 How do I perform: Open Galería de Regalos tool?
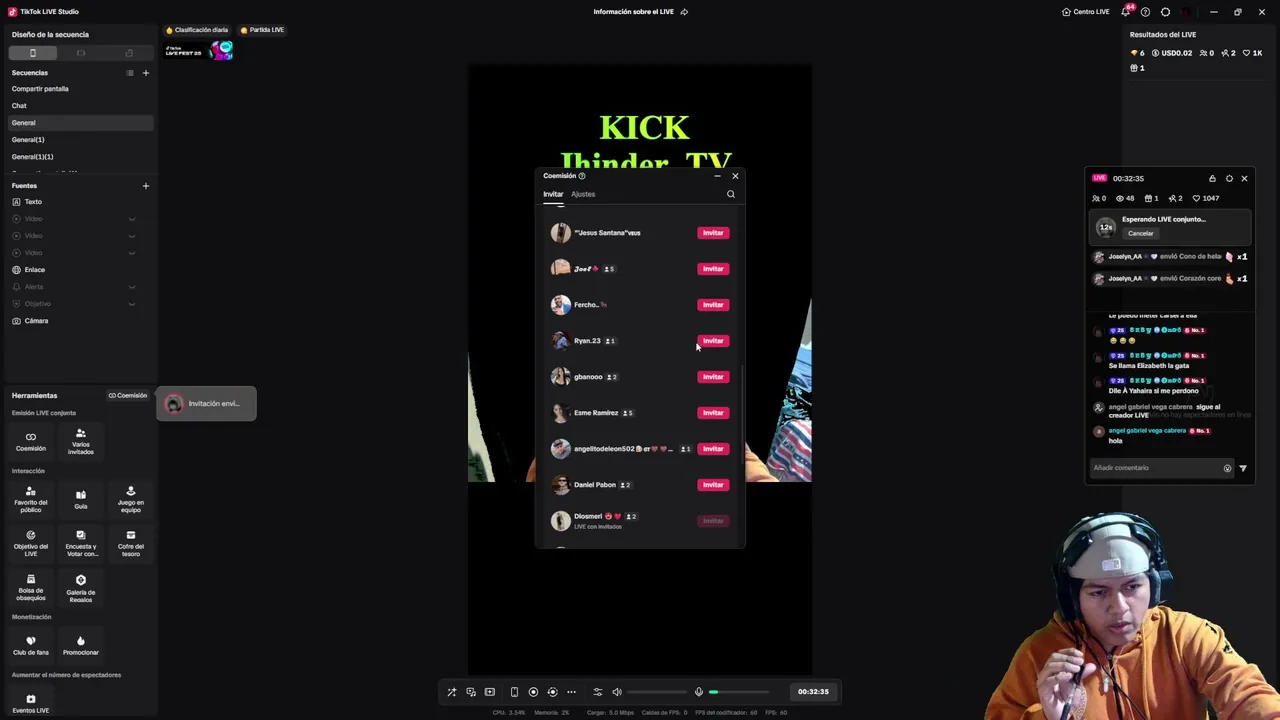coord(81,588)
